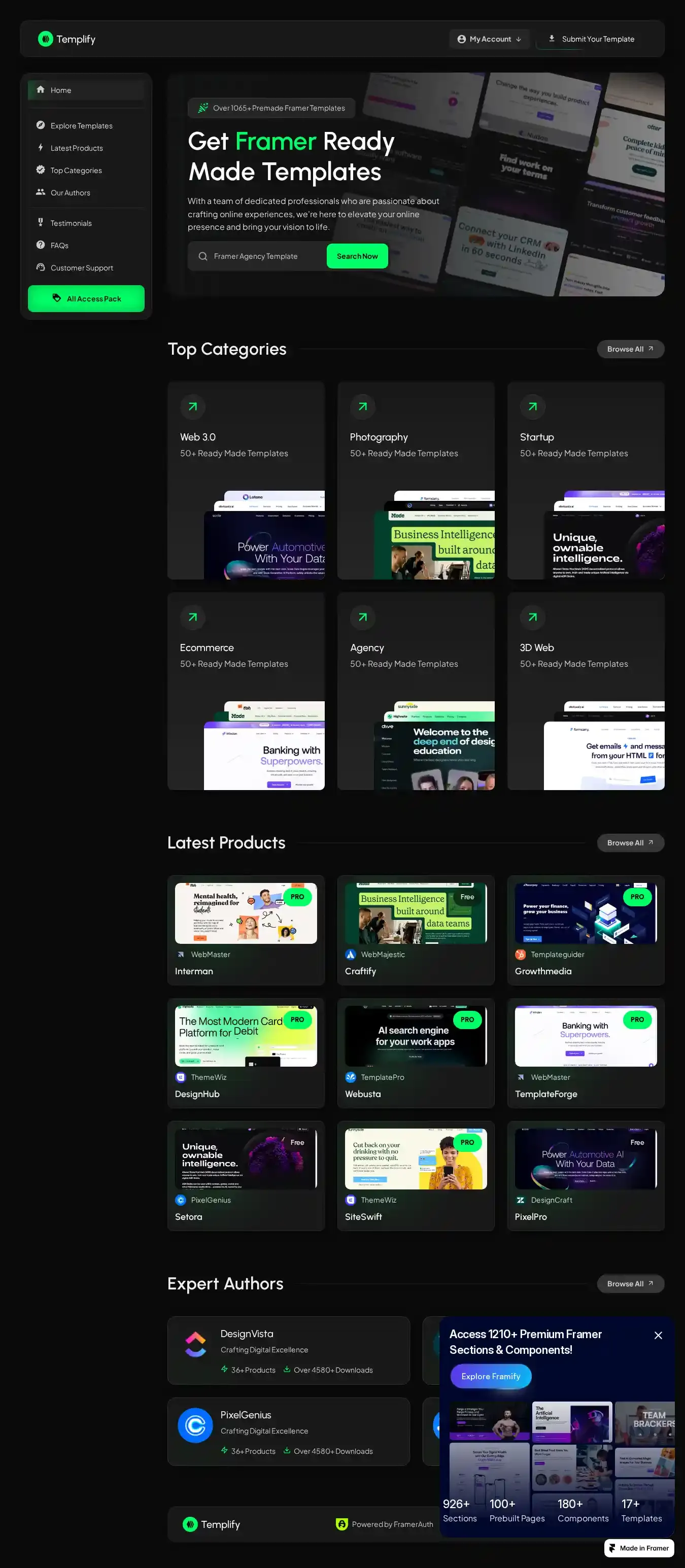Click WebMaster author icon on Interman card

(180, 955)
